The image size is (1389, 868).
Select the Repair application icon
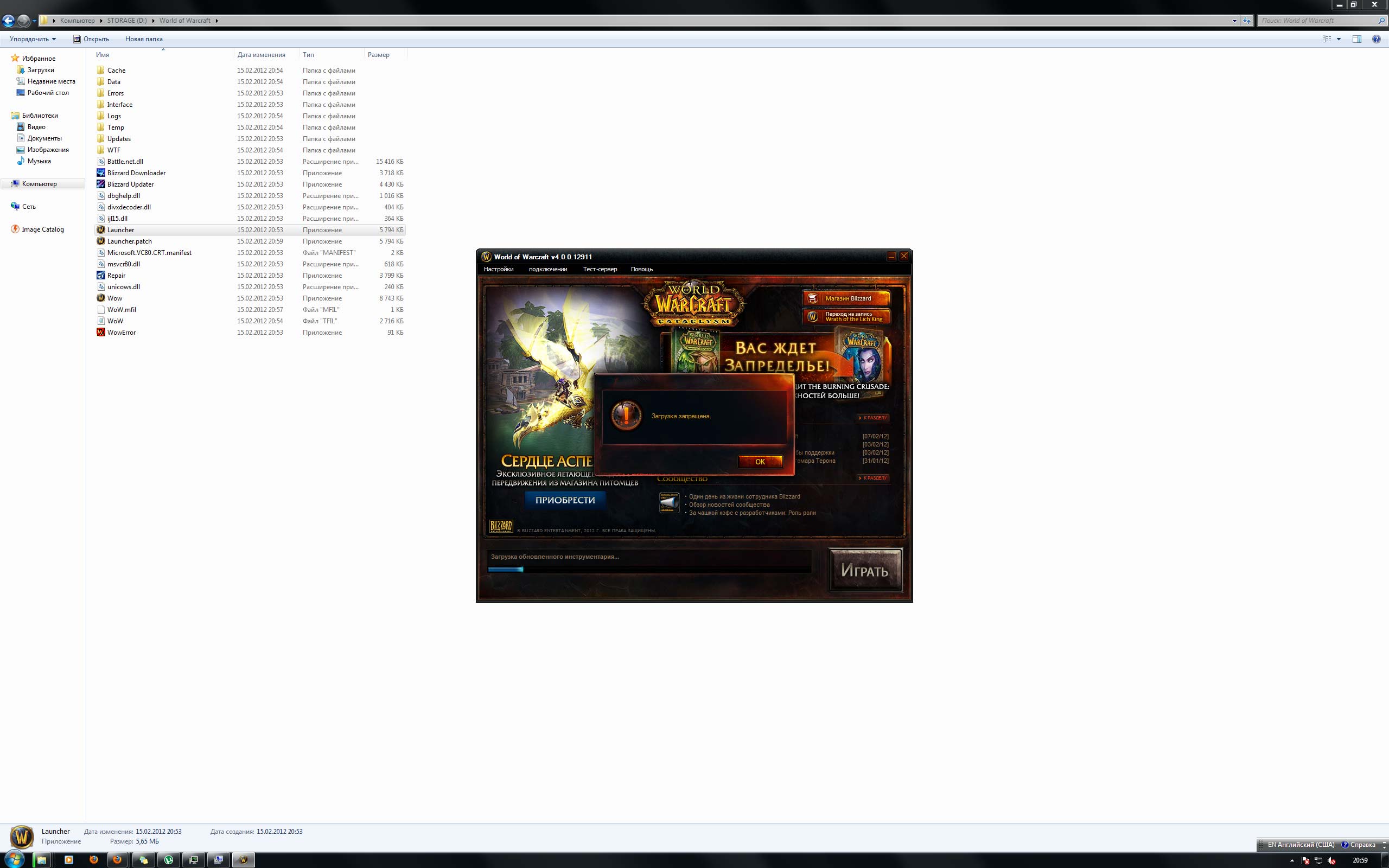click(100, 276)
